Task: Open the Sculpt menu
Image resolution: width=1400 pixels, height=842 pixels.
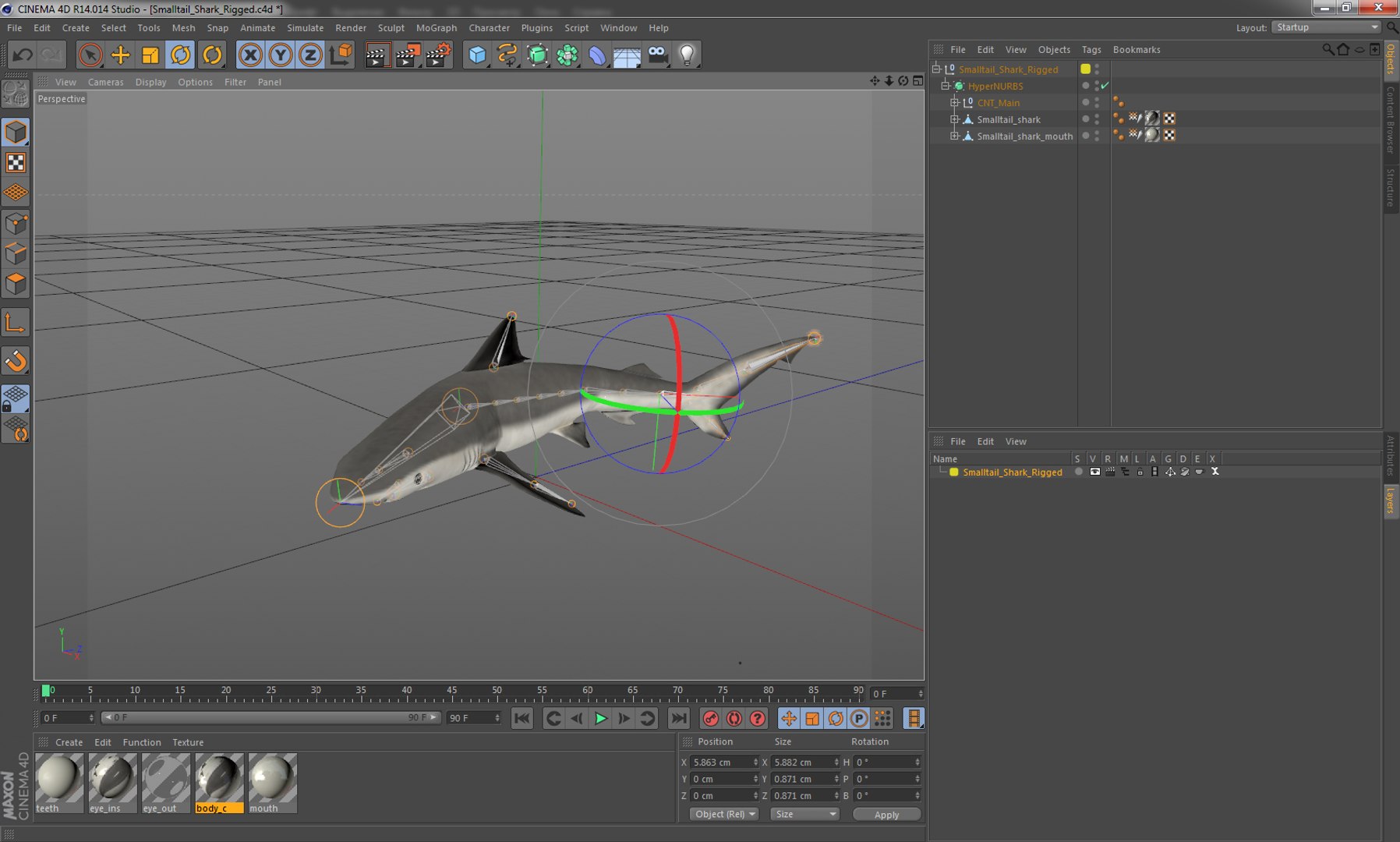Action: [x=391, y=27]
